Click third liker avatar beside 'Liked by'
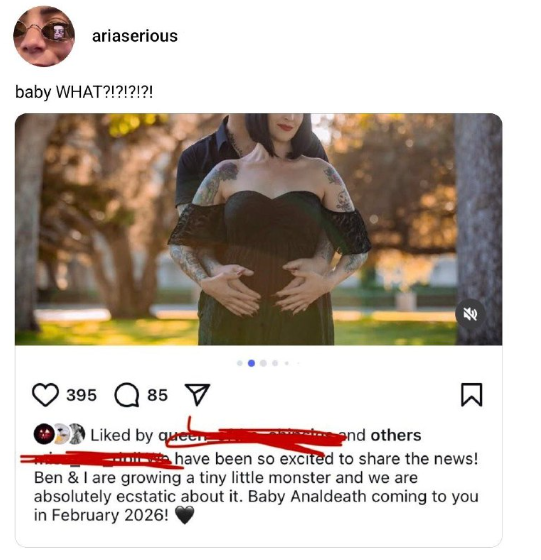This screenshot has width=541, height=560. (x=77, y=434)
